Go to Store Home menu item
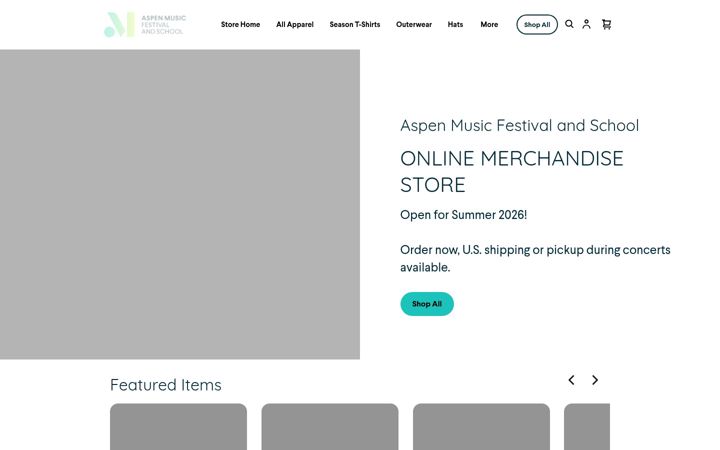 coord(240,24)
